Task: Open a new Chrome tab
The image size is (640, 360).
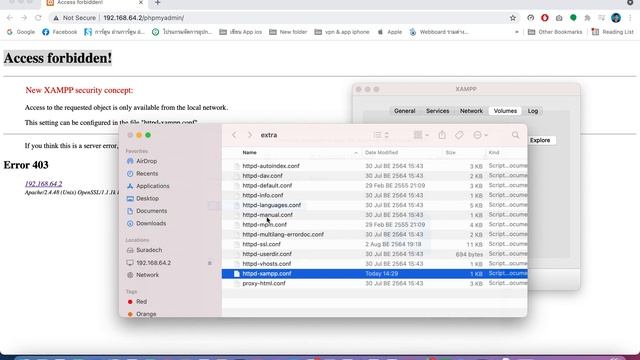Action: click(158, 3)
